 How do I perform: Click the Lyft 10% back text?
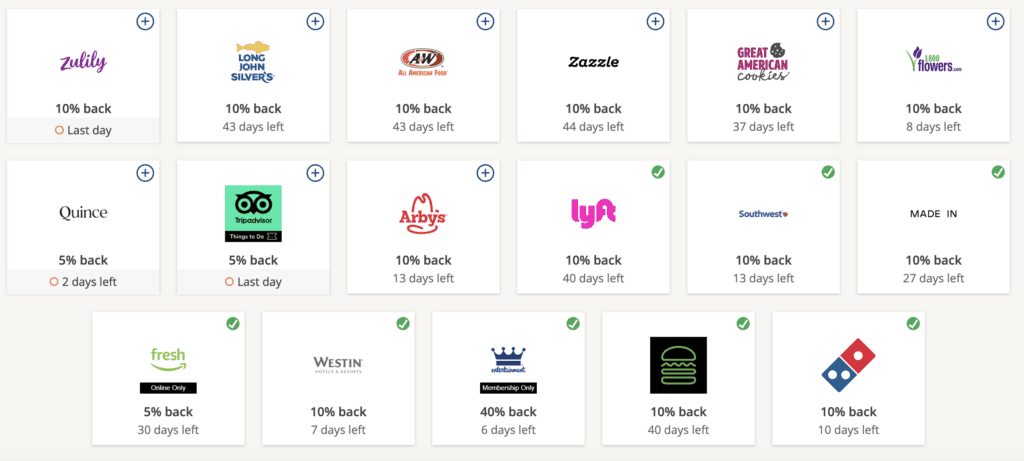click(x=593, y=260)
